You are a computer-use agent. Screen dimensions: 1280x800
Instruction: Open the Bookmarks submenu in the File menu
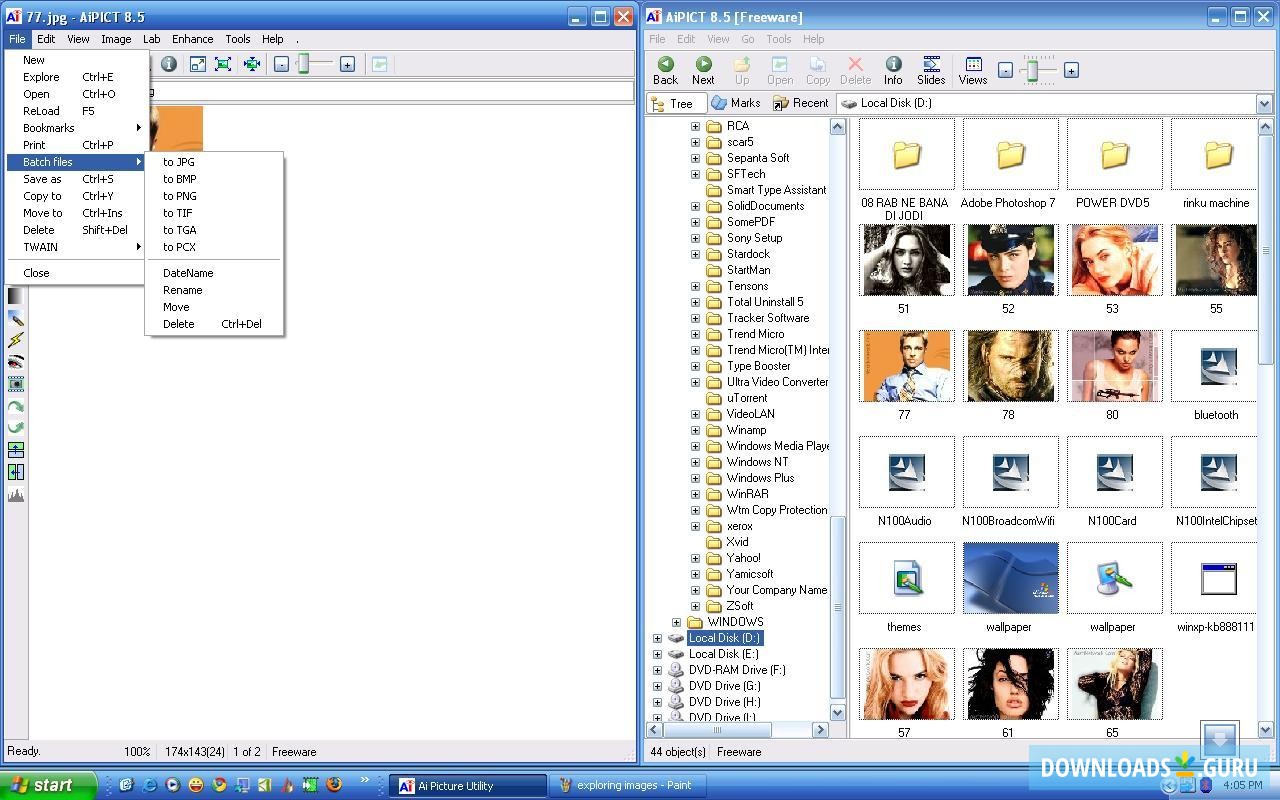pos(76,128)
